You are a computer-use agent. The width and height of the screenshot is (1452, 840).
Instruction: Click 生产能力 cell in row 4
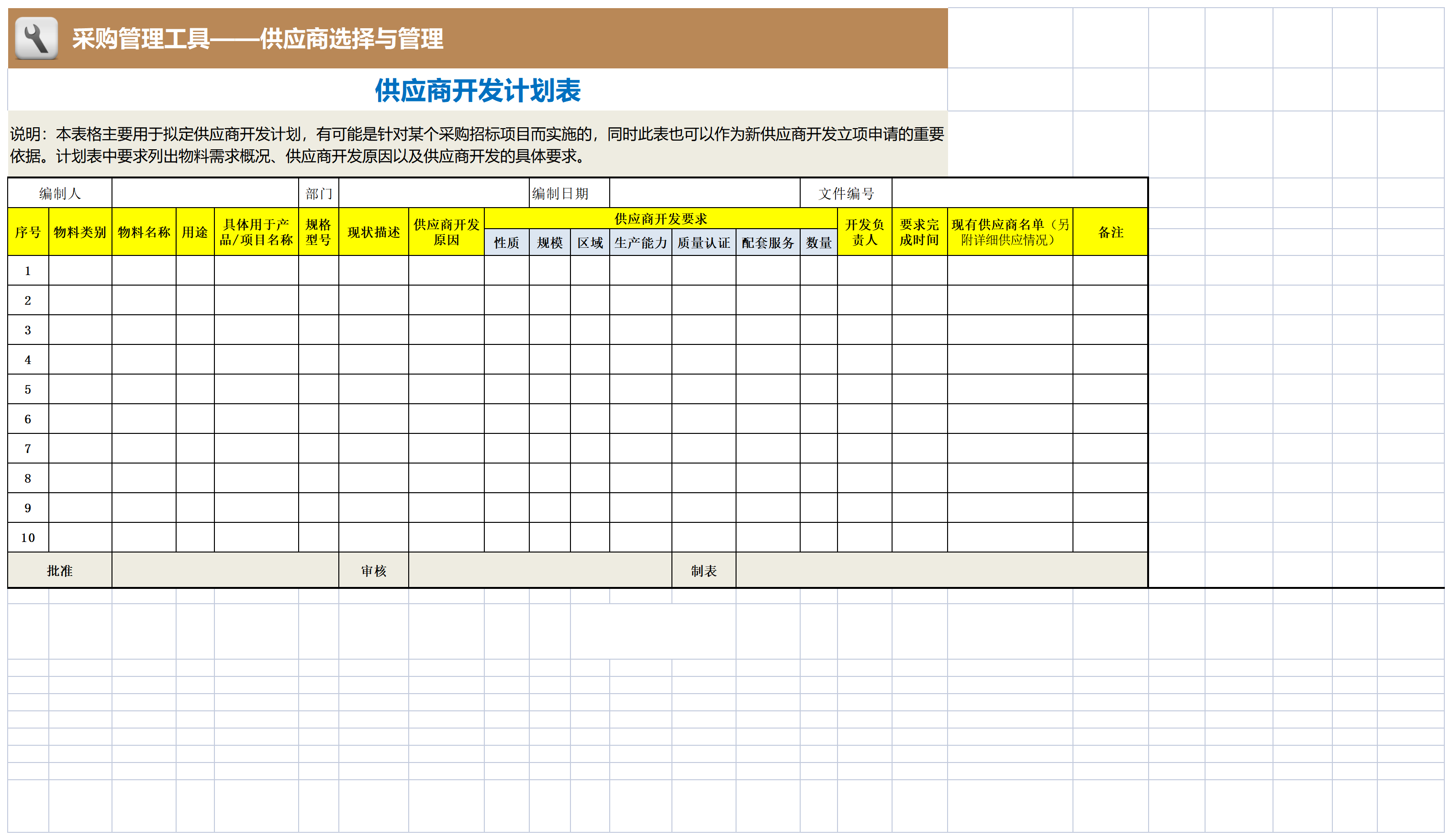click(x=641, y=360)
